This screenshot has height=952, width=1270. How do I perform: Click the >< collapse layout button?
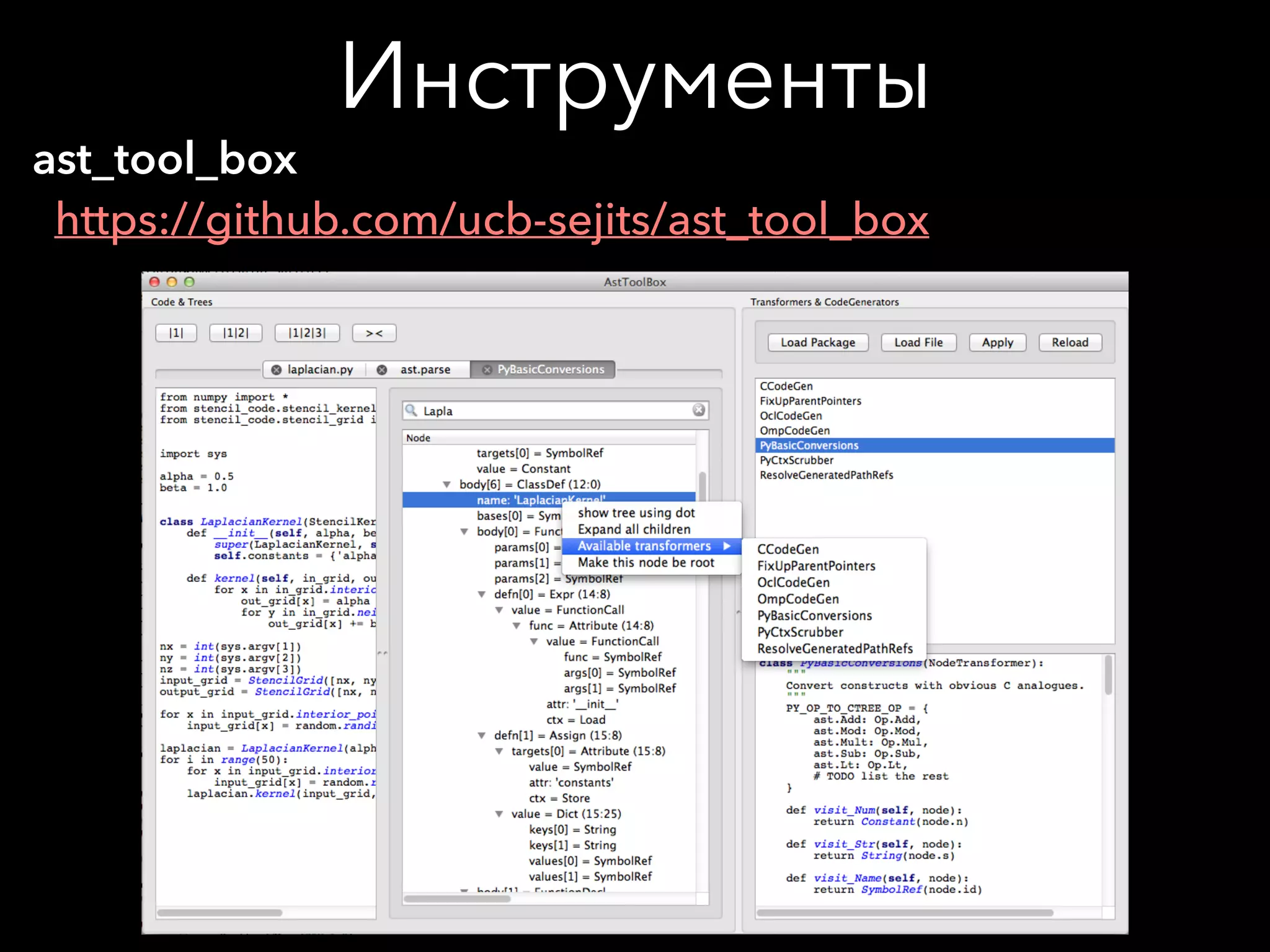(374, 333)
